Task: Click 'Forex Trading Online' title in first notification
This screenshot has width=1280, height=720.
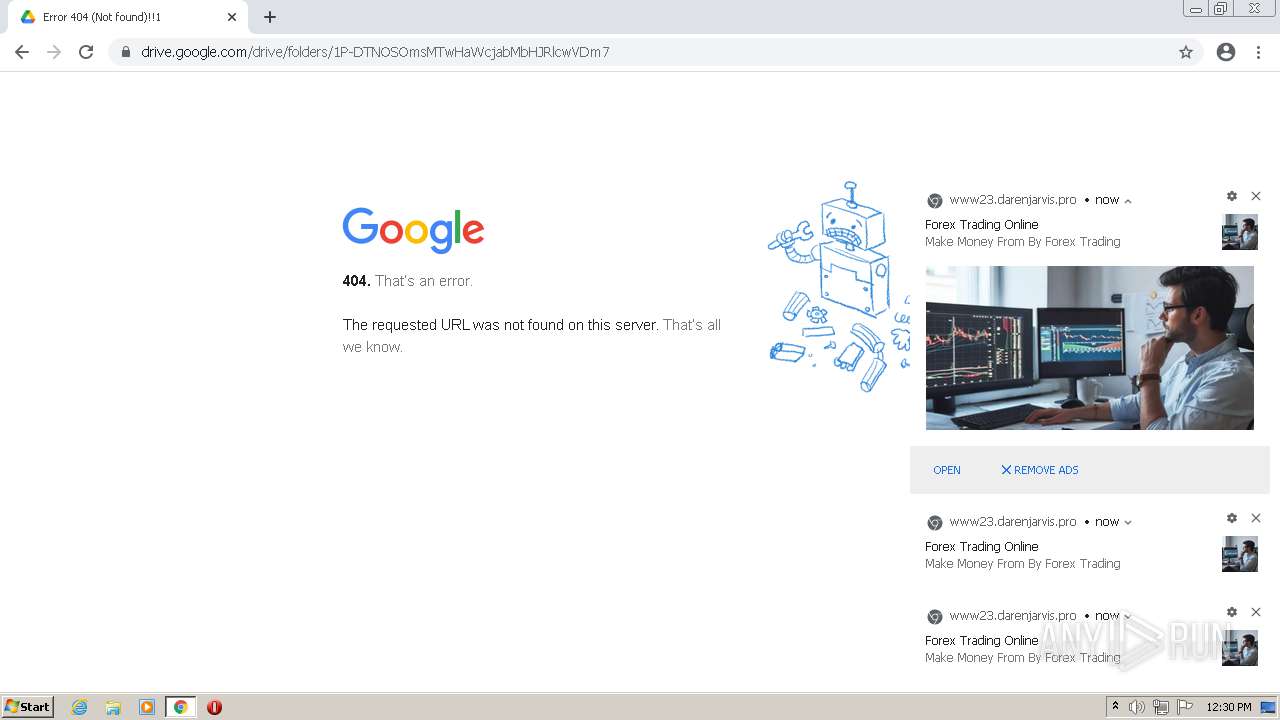Action: coord(982,225)
